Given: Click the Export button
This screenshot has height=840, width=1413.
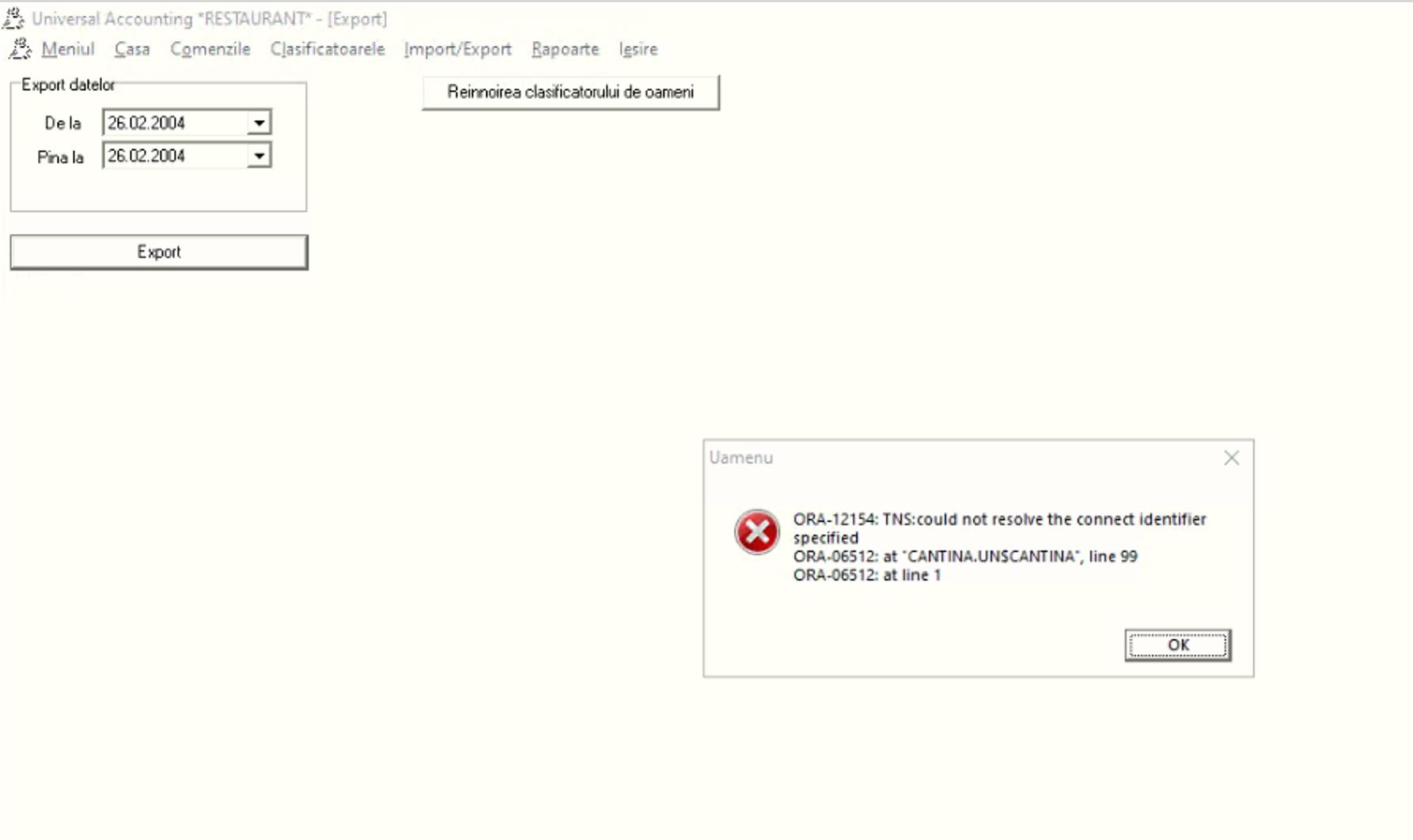Looking at the screenshot, I should (x=159, y=252).
